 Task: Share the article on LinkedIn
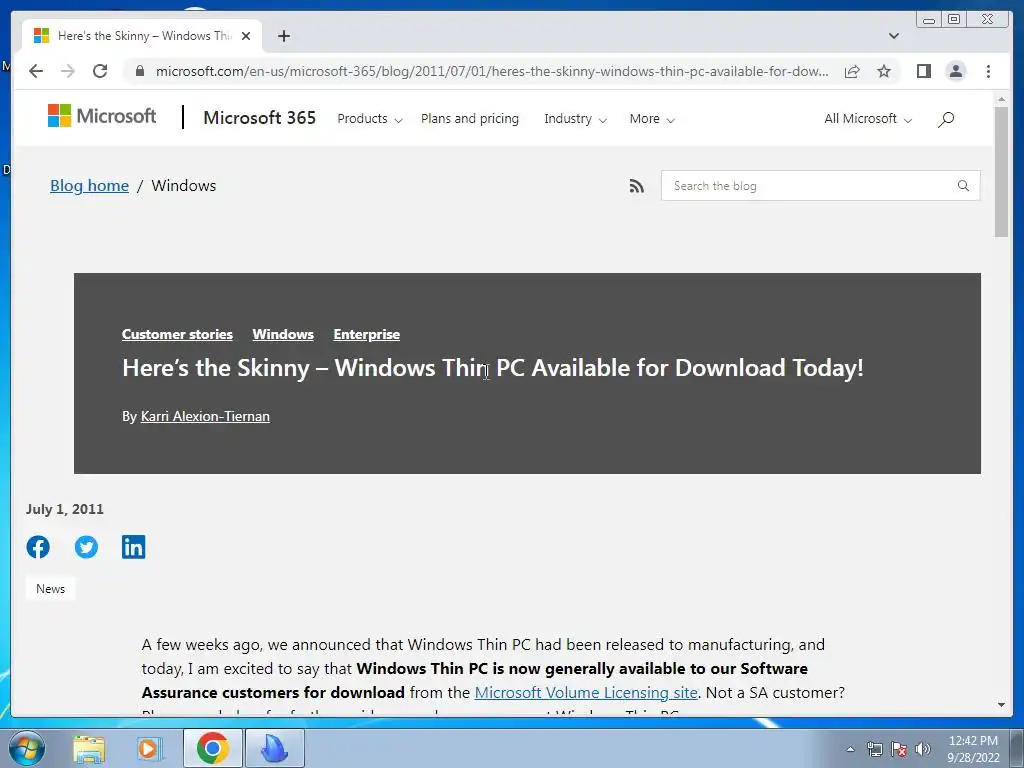pos(133,547)
